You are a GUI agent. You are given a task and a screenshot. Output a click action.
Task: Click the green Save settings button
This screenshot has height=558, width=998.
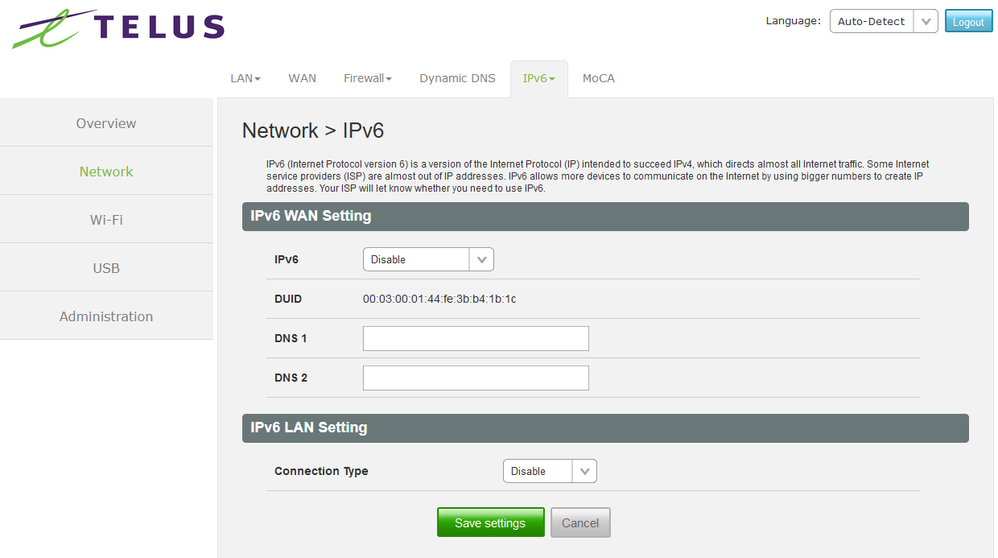click(x=490, y=523)
